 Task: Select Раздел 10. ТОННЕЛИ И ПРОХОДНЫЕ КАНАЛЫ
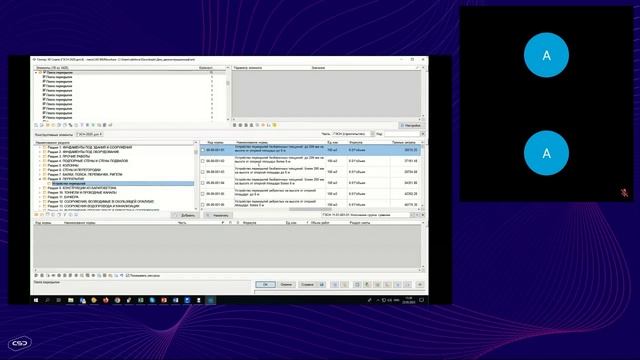82,192
